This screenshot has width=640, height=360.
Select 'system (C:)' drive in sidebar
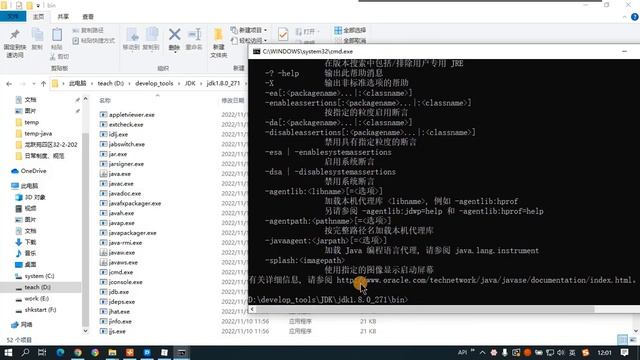point(39,276)
